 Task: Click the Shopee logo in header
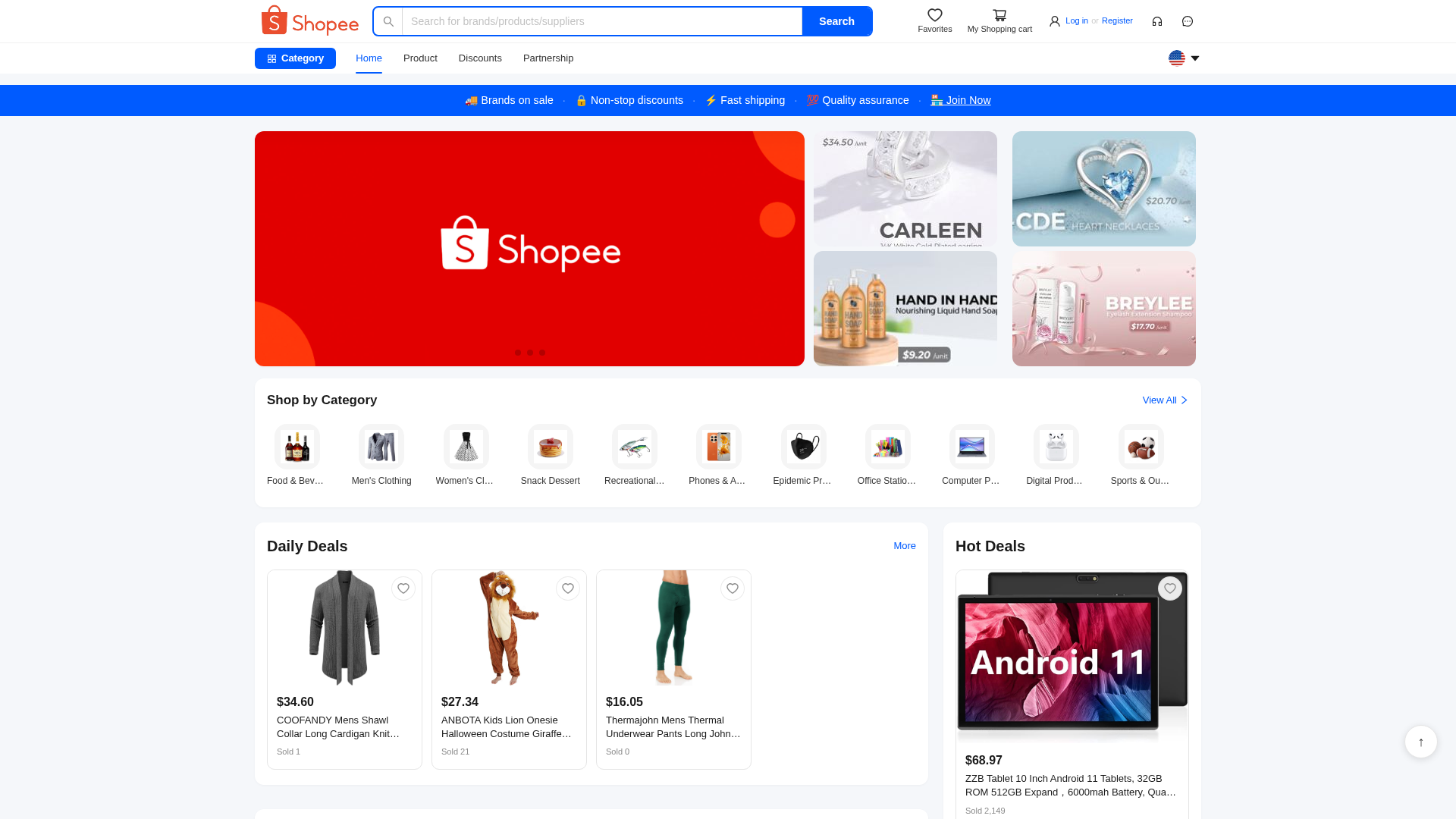[x=309, y=20]
